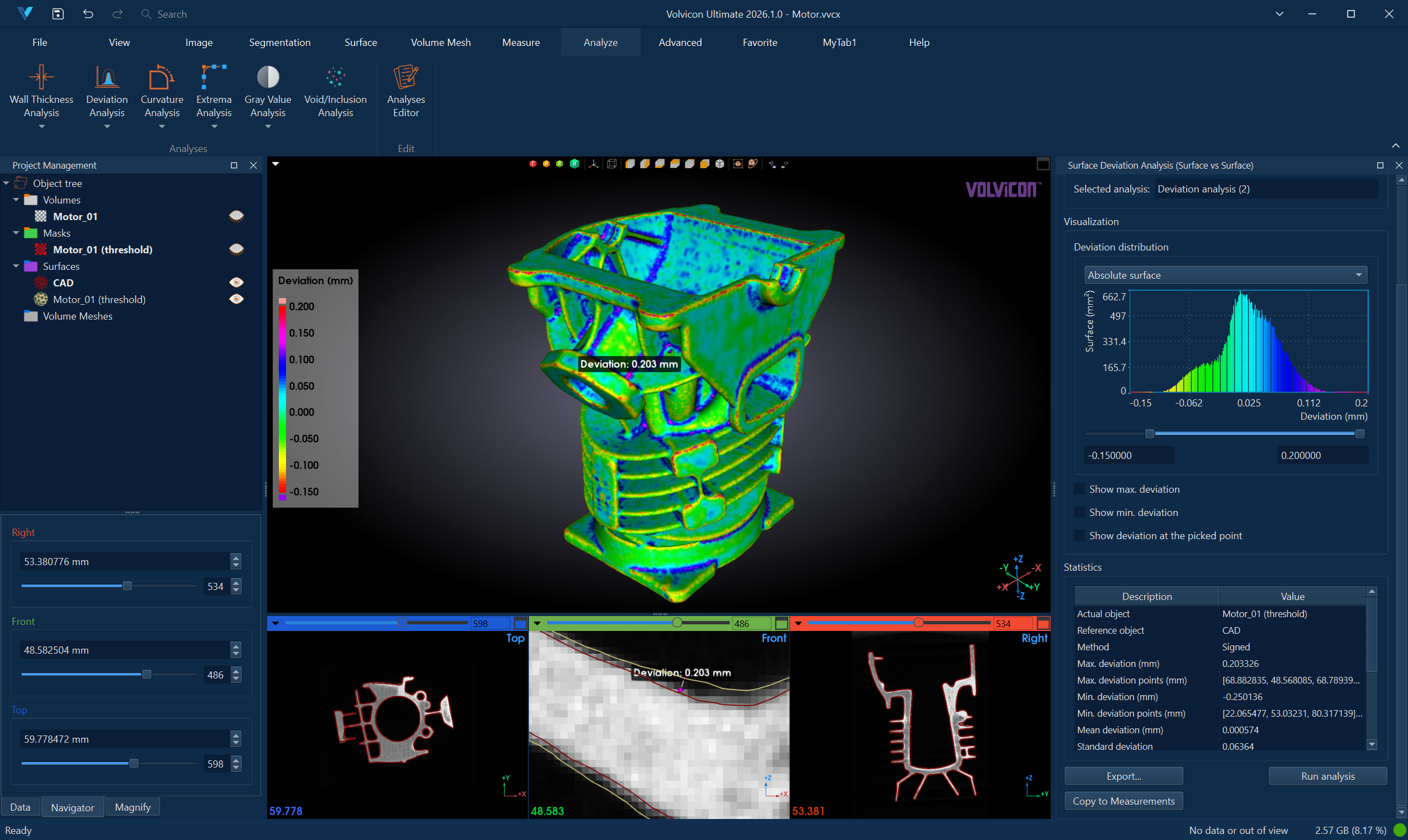Click the Deviation Analysis icon
This screenshot has height=840, width=1408.
[106, 77]
